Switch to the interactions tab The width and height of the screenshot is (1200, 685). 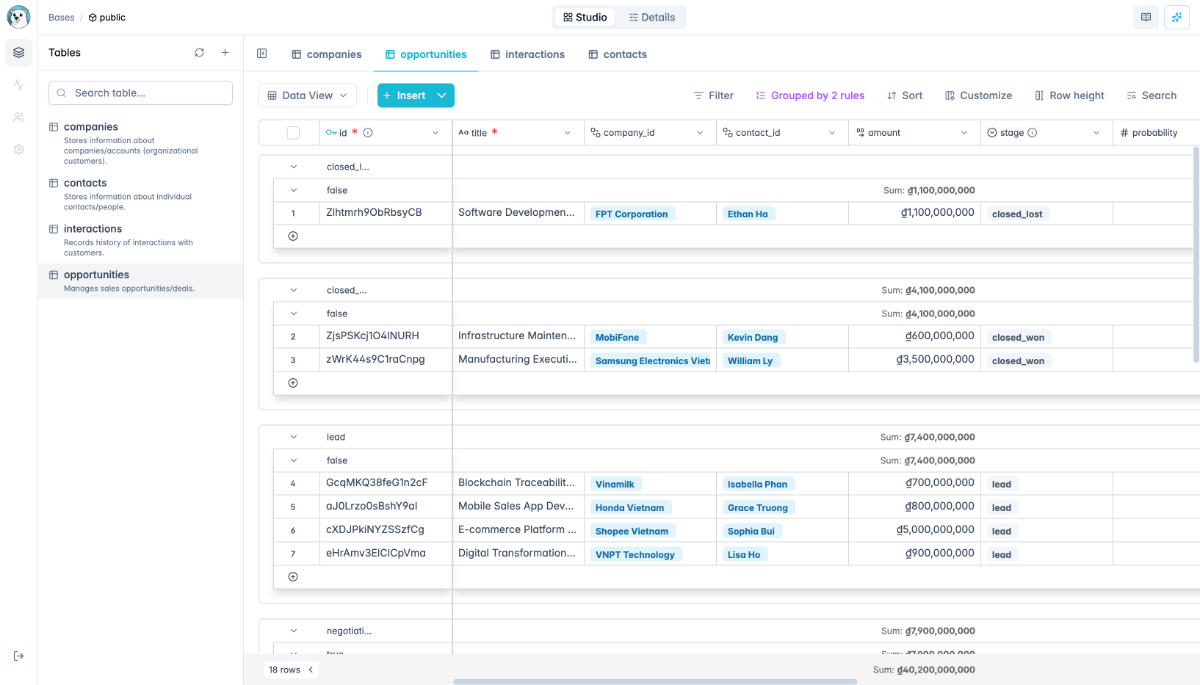(x=527, y=54)
